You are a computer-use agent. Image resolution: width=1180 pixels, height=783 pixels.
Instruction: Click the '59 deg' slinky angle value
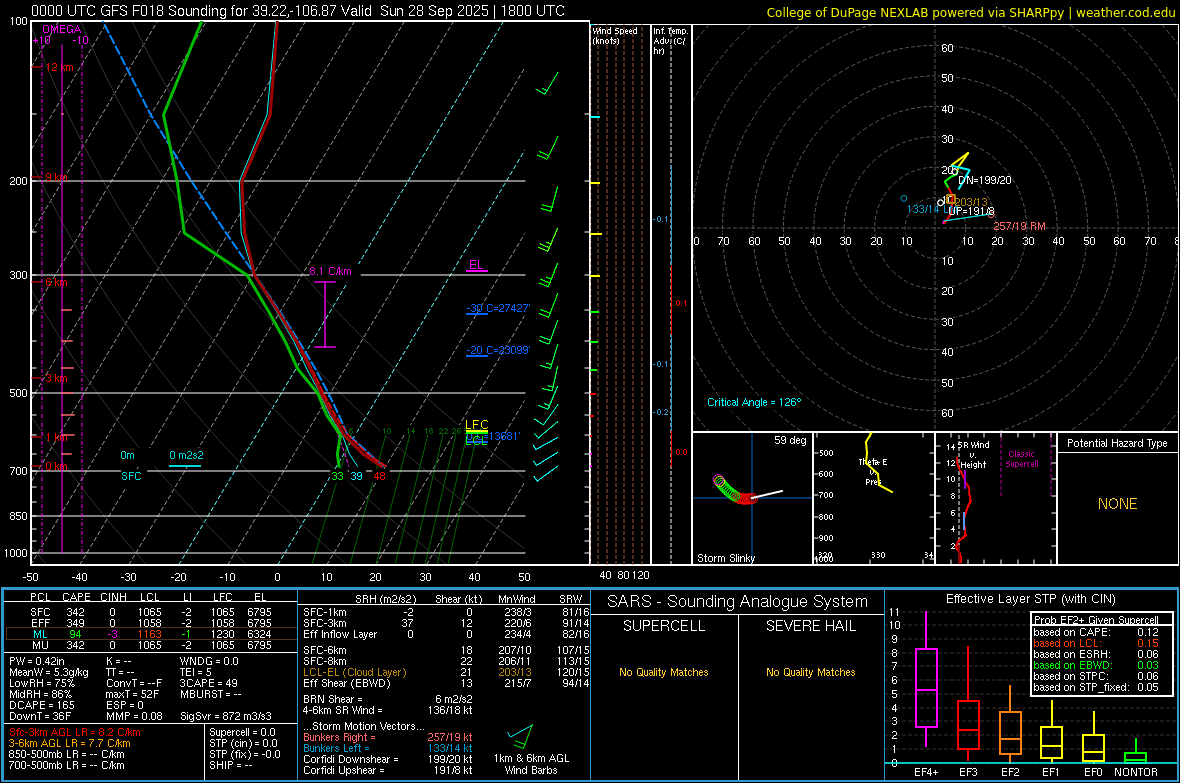coord(790,440)
